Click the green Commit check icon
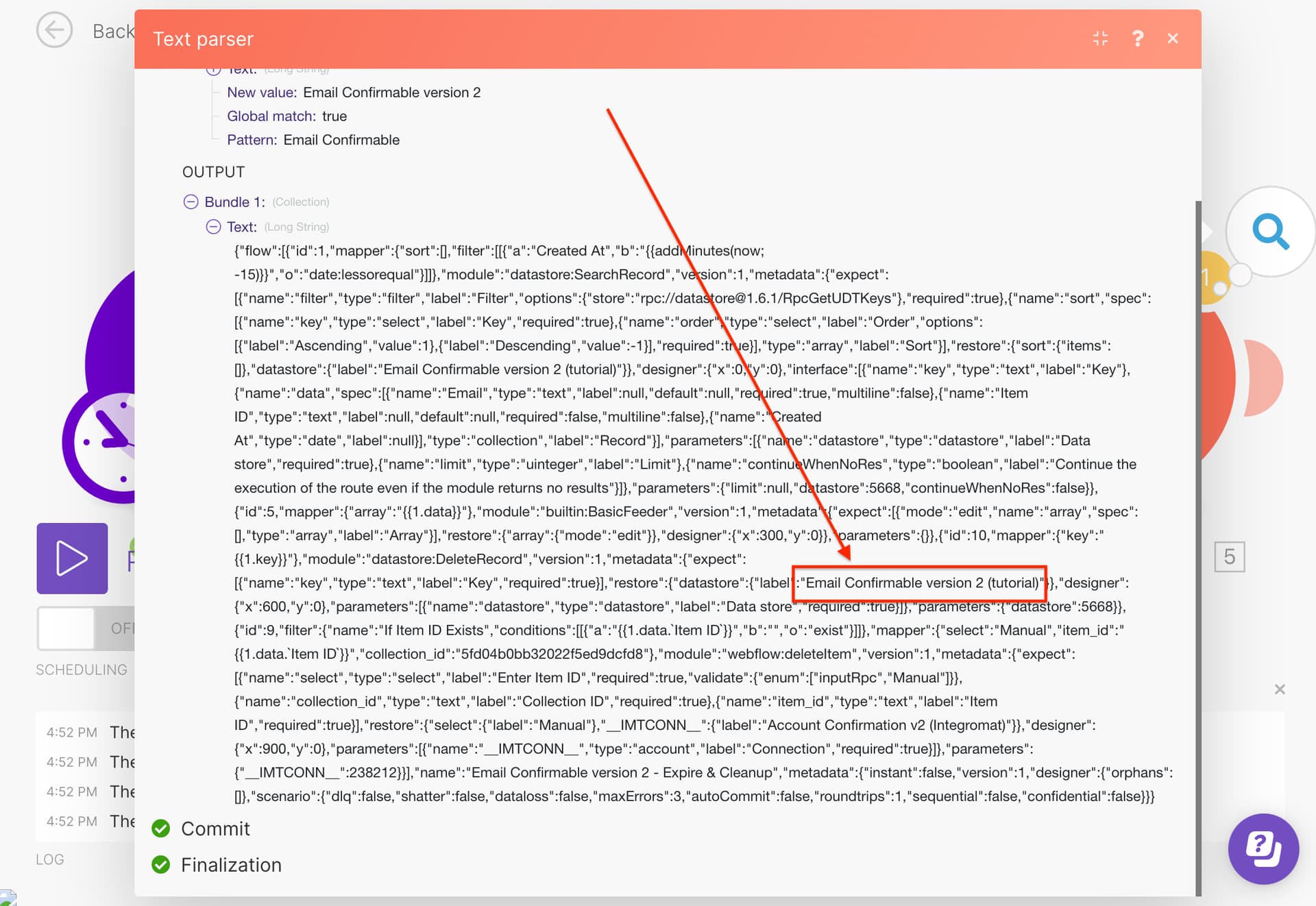Viewport: 1316px width, 906px height. tap(161, 829)
